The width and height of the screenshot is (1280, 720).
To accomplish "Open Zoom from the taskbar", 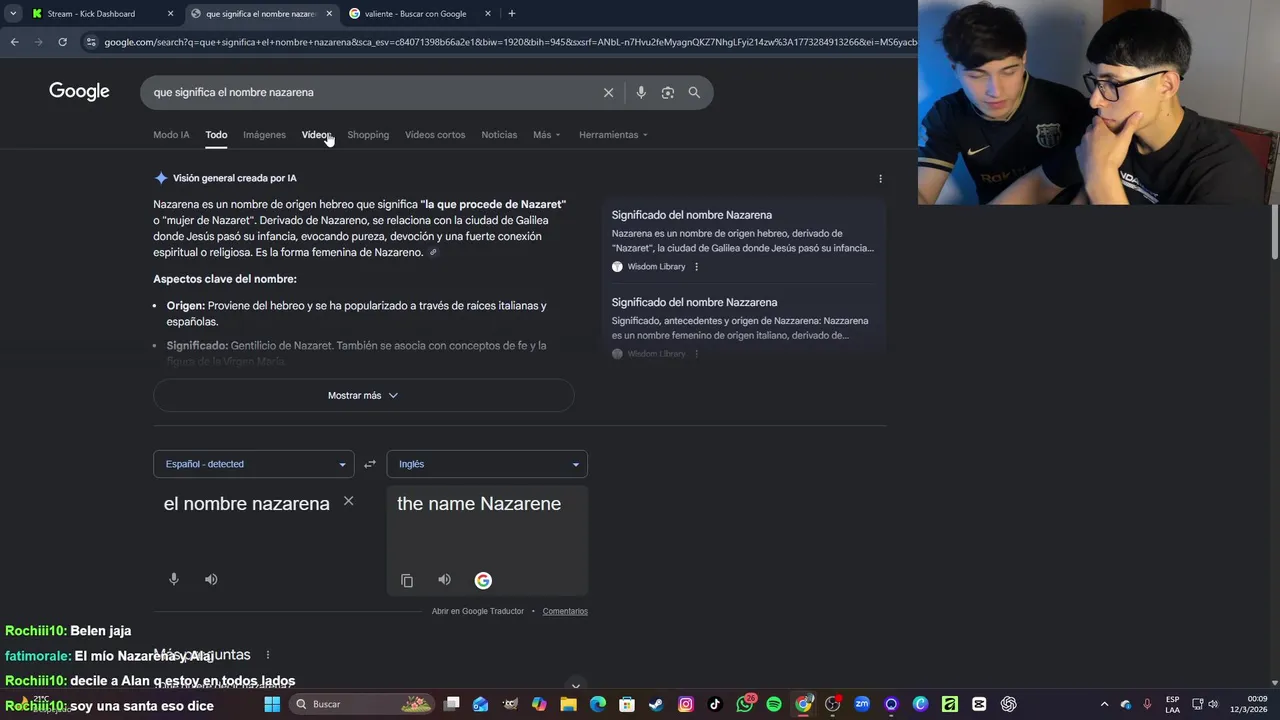I will pyautogui.click(x=862, y=704).
